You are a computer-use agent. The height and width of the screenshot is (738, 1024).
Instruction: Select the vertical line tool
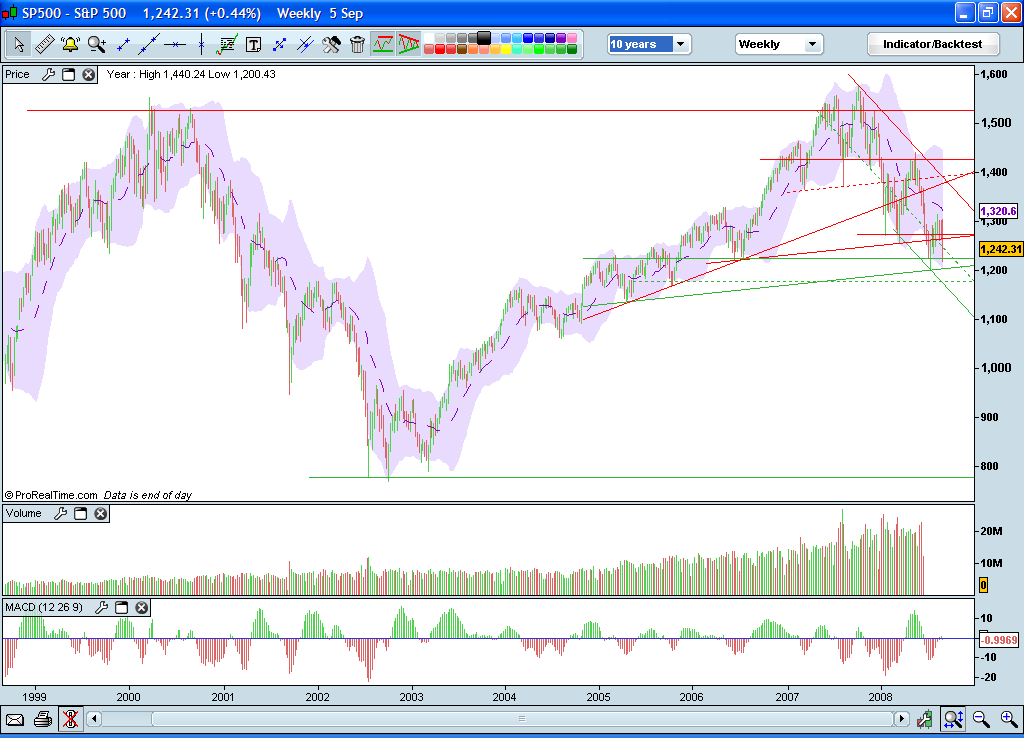tap(201, 44)
